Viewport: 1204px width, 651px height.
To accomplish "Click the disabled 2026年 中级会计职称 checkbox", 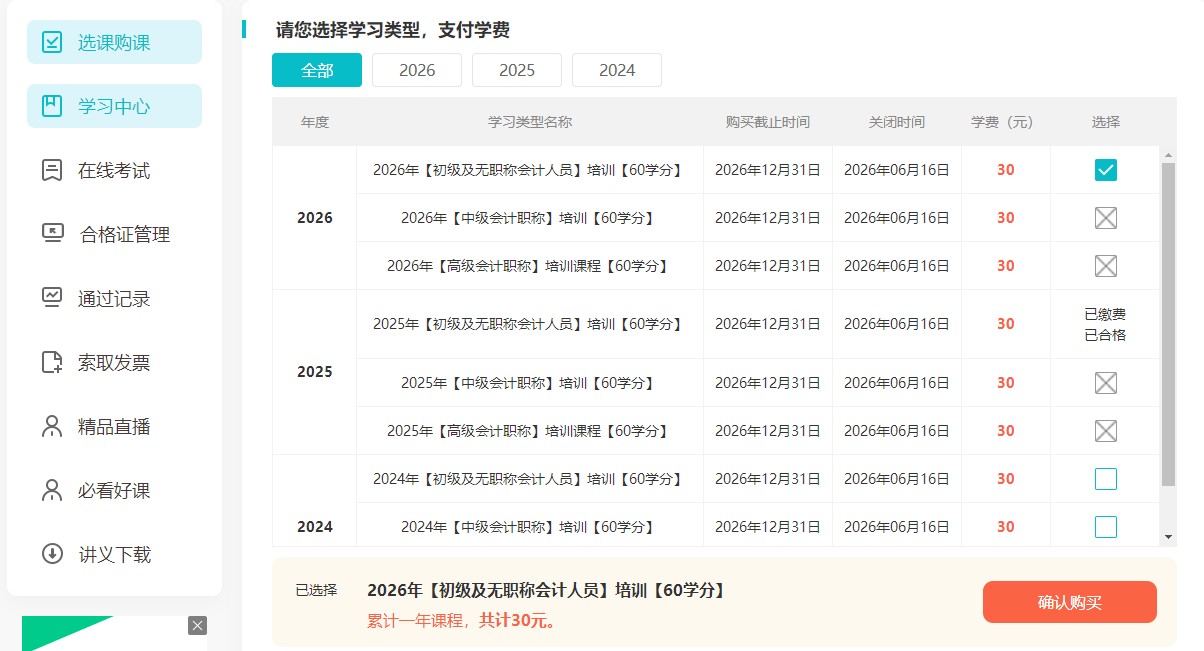I will click(1105, 218).
